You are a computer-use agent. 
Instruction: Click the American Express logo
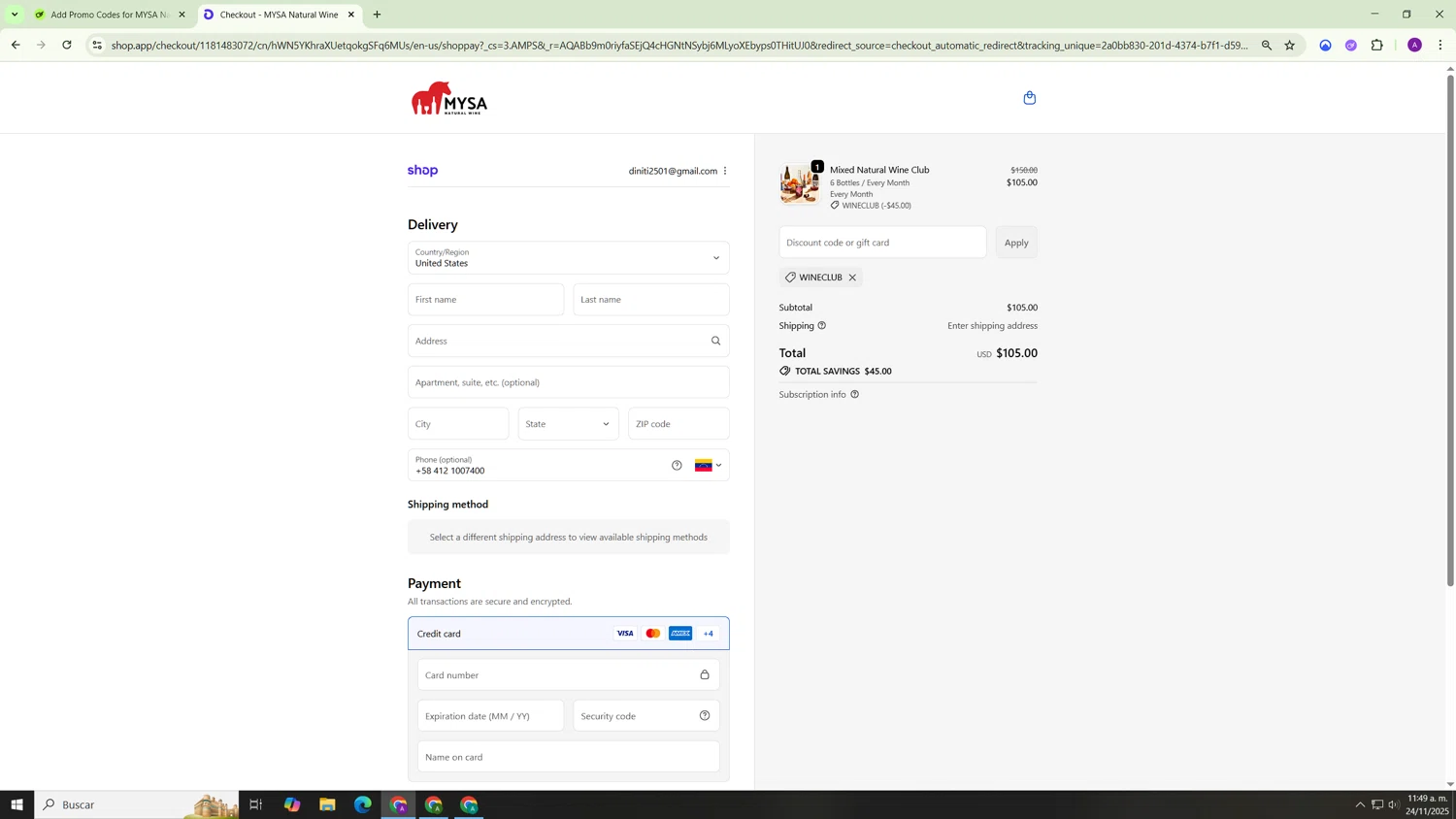tap(680, 634)
